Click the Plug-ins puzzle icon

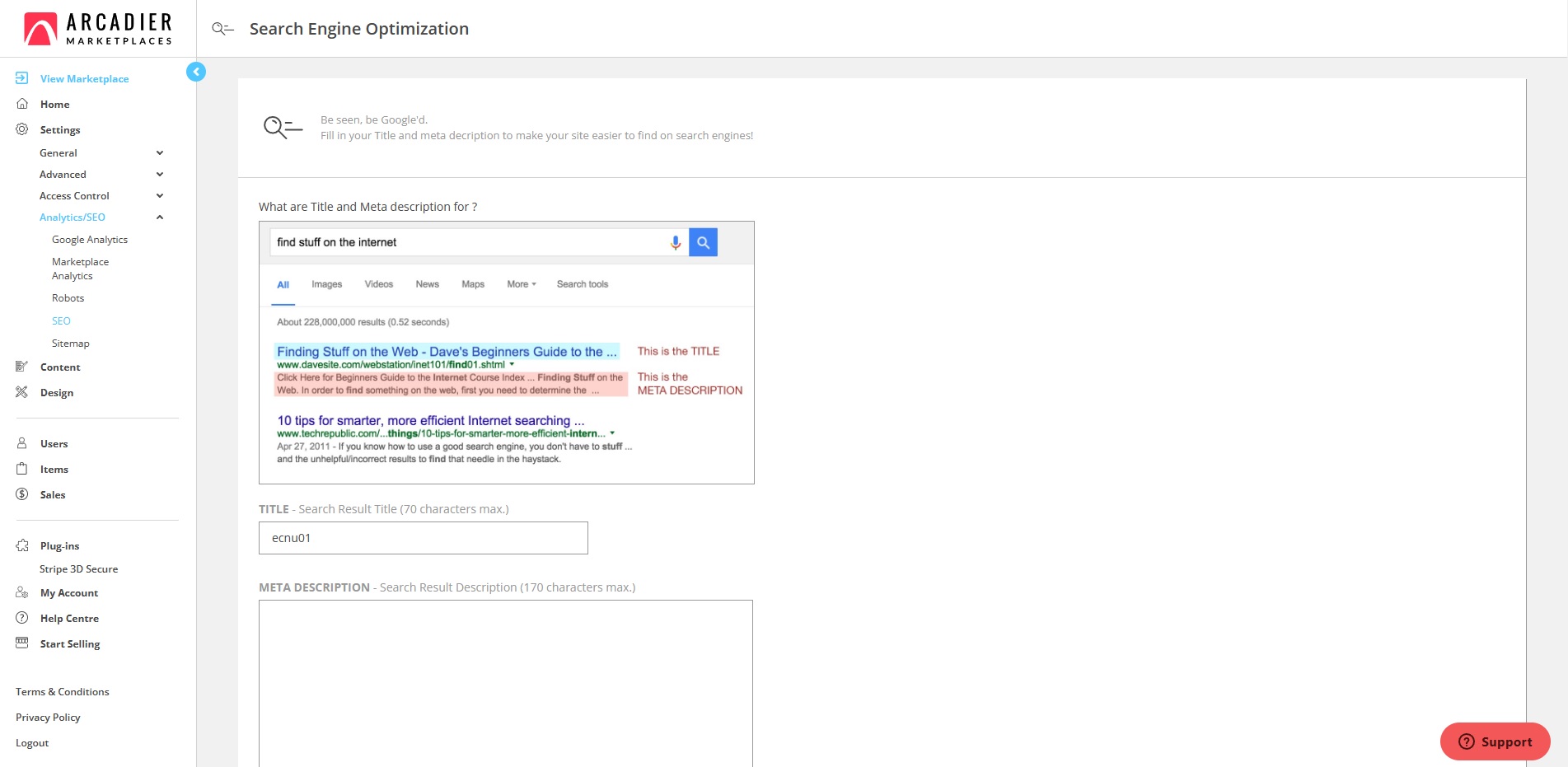tap(22, 545)
